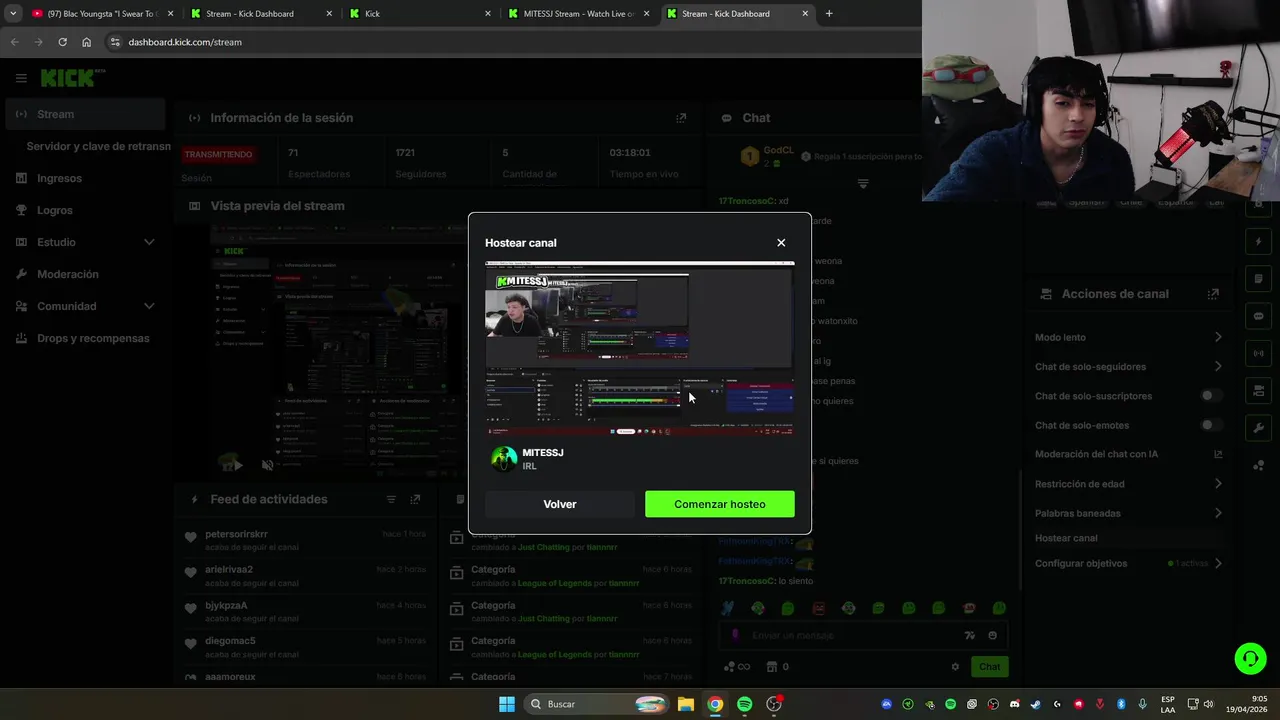Pop out the Información de la sesión panel

681,118
